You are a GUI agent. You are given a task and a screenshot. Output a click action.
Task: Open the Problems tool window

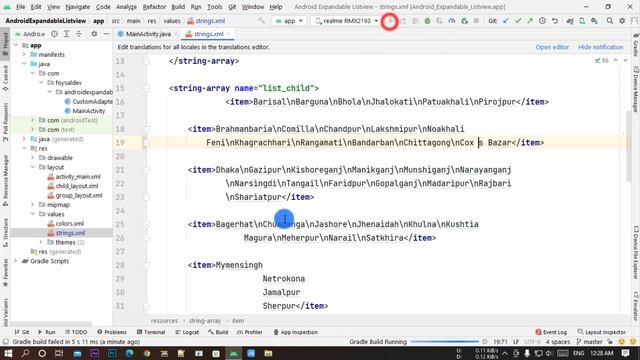(x=112, y=332)
